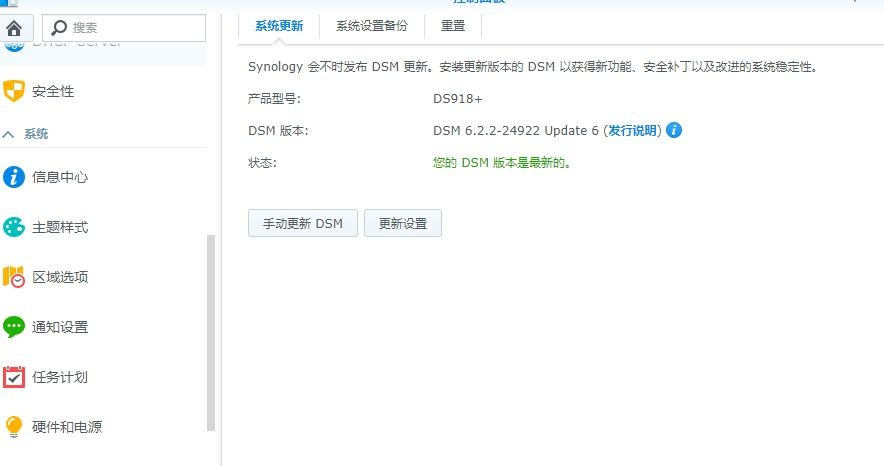This screenshot has height=466, width=884.
Task: Click the magnifier icon in search box
Action: [60, 28]
